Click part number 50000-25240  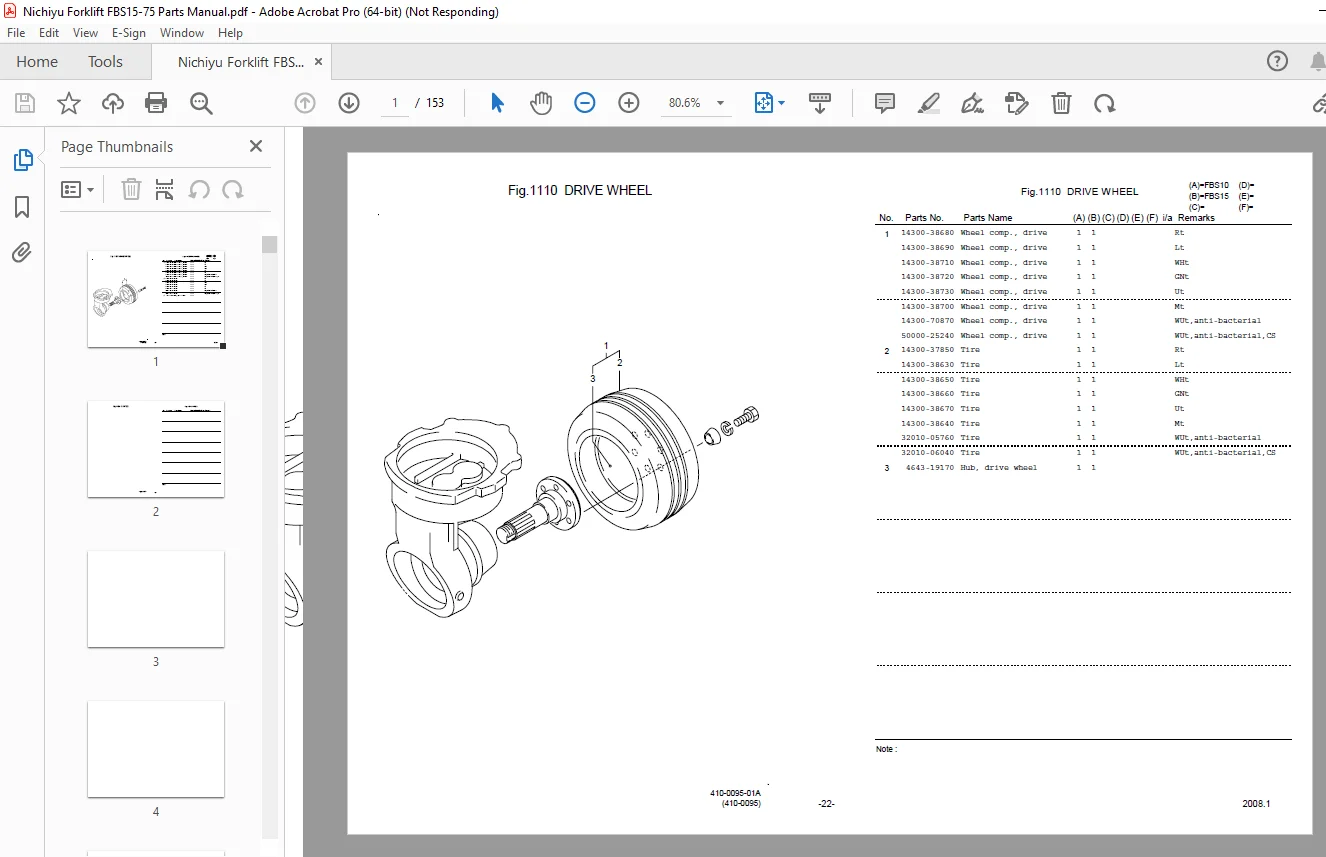pos(927,336)
